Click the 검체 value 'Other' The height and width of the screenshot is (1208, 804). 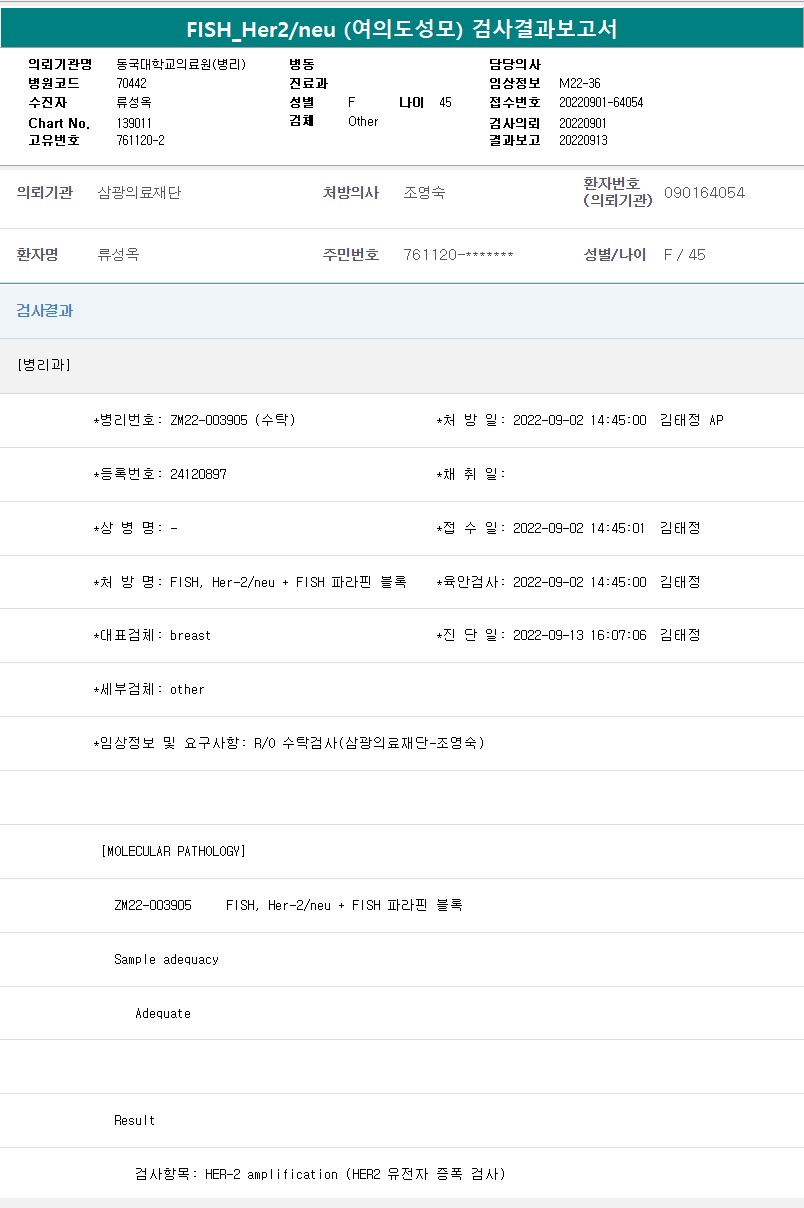[x=363, y=121]
